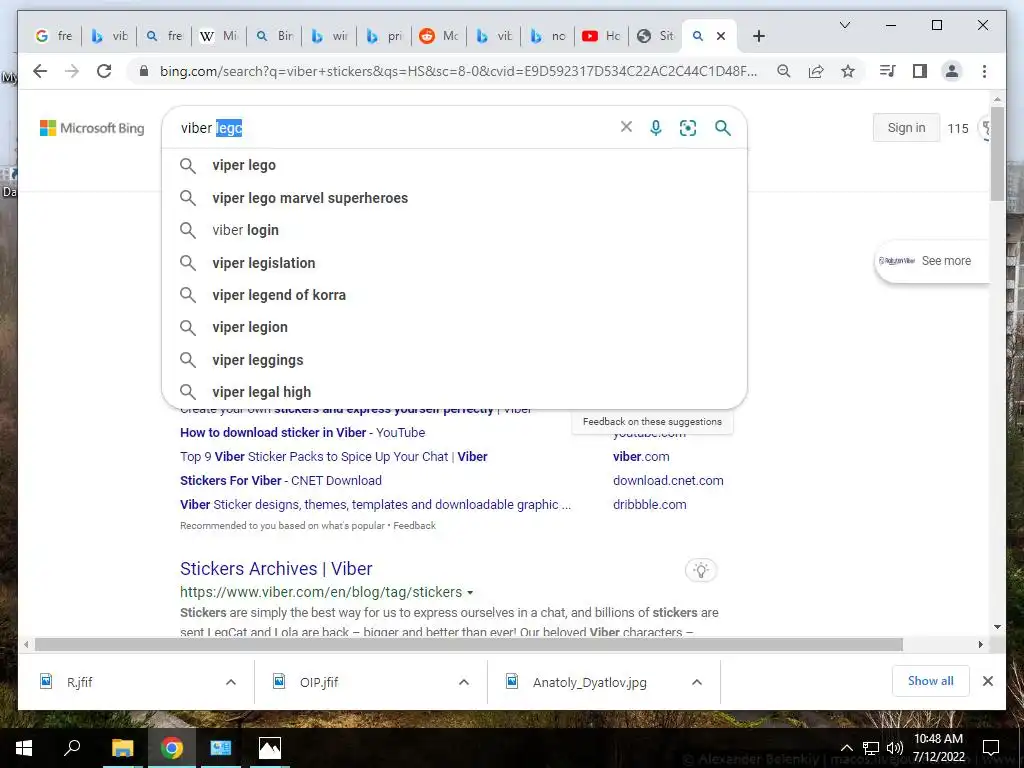Image resolution: width=1024 pixels, height=768 pixels.
Task: Select suggestion 'viper legion'
Action: click(x=454, y=327)
